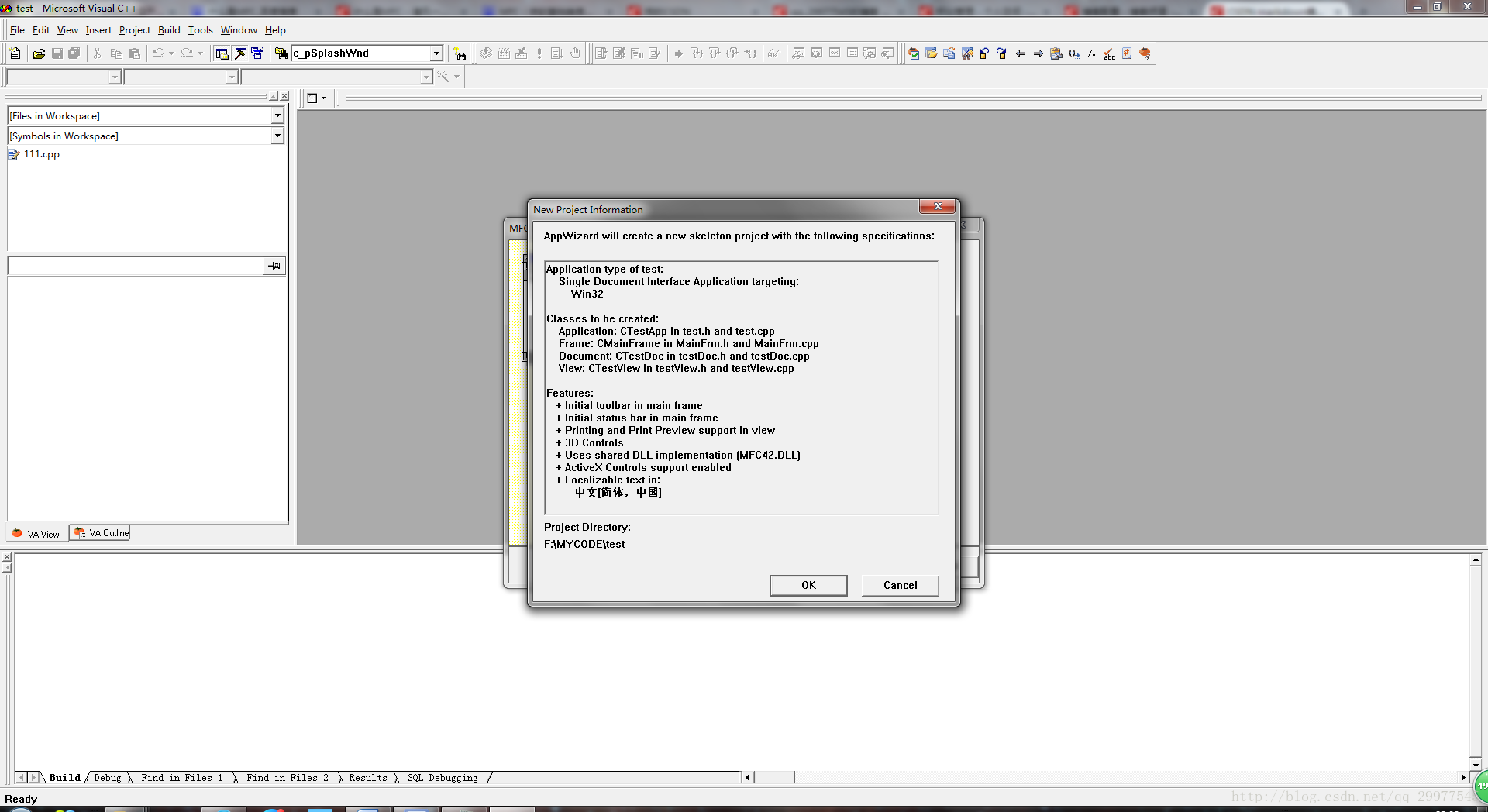Click the Step Into debug icon
The width and height of the screenshot is (1488, 812).
pos(697,53)
